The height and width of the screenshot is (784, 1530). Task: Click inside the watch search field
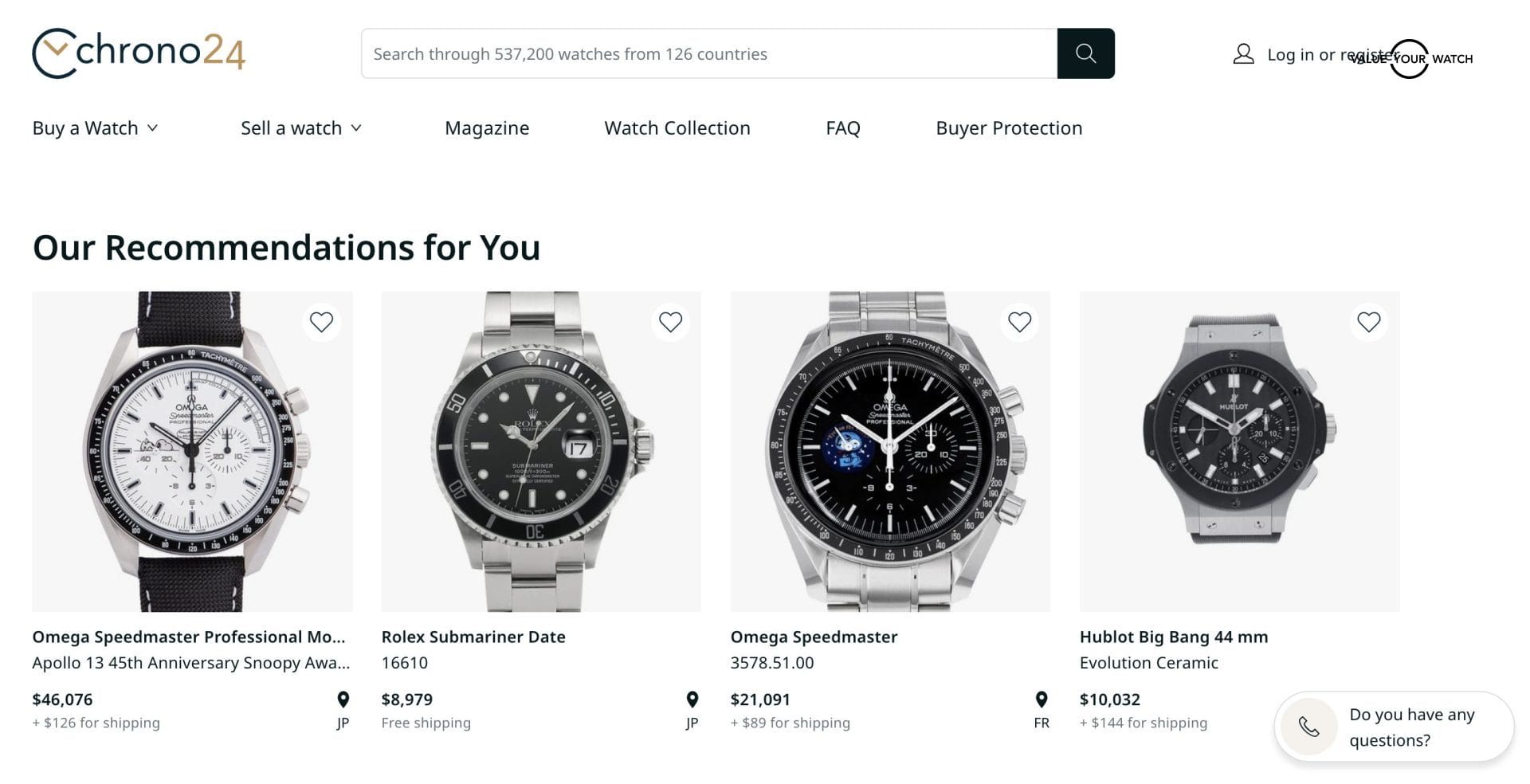point(709,53)
